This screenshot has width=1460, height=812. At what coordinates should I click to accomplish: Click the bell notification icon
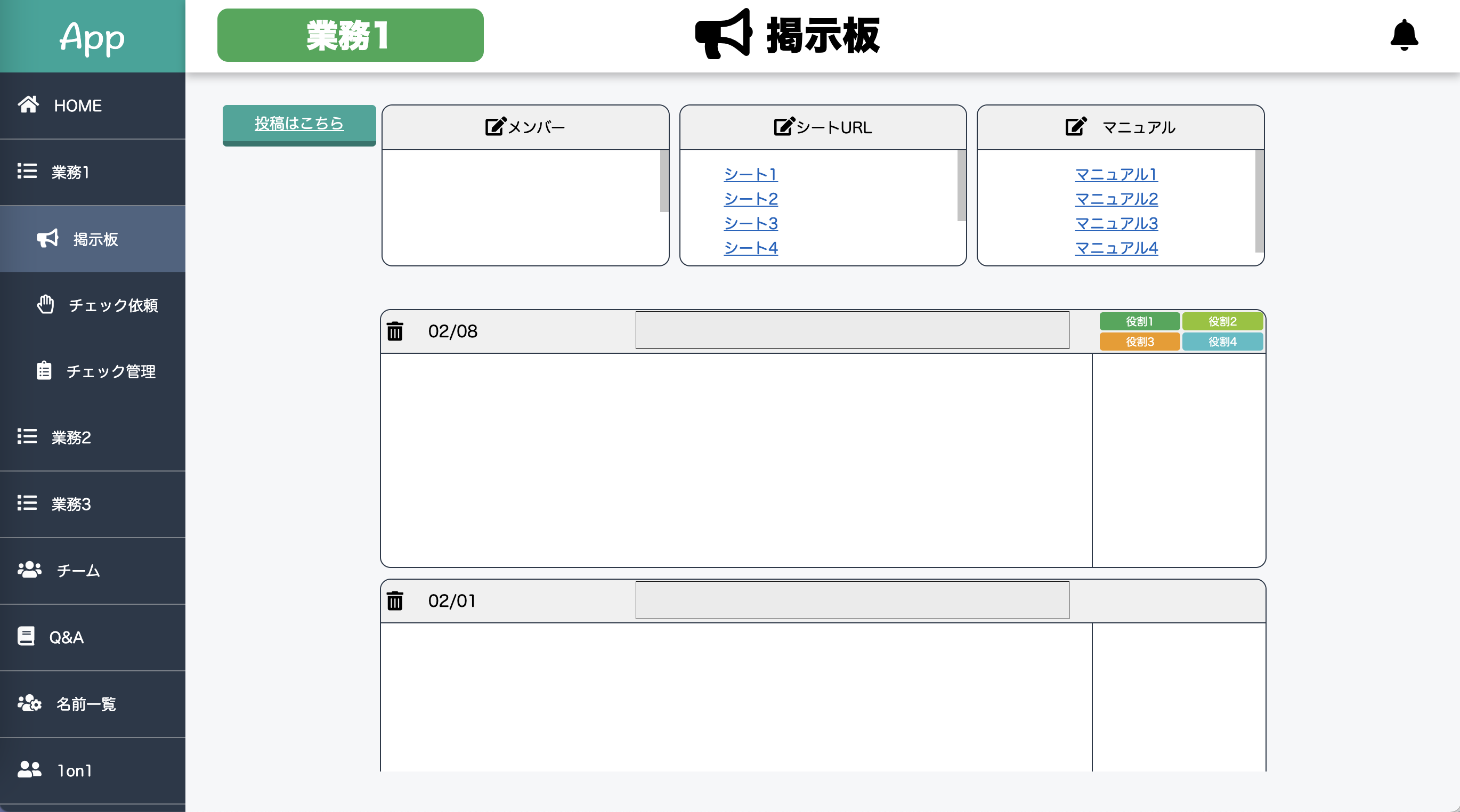coord(1404,36)
